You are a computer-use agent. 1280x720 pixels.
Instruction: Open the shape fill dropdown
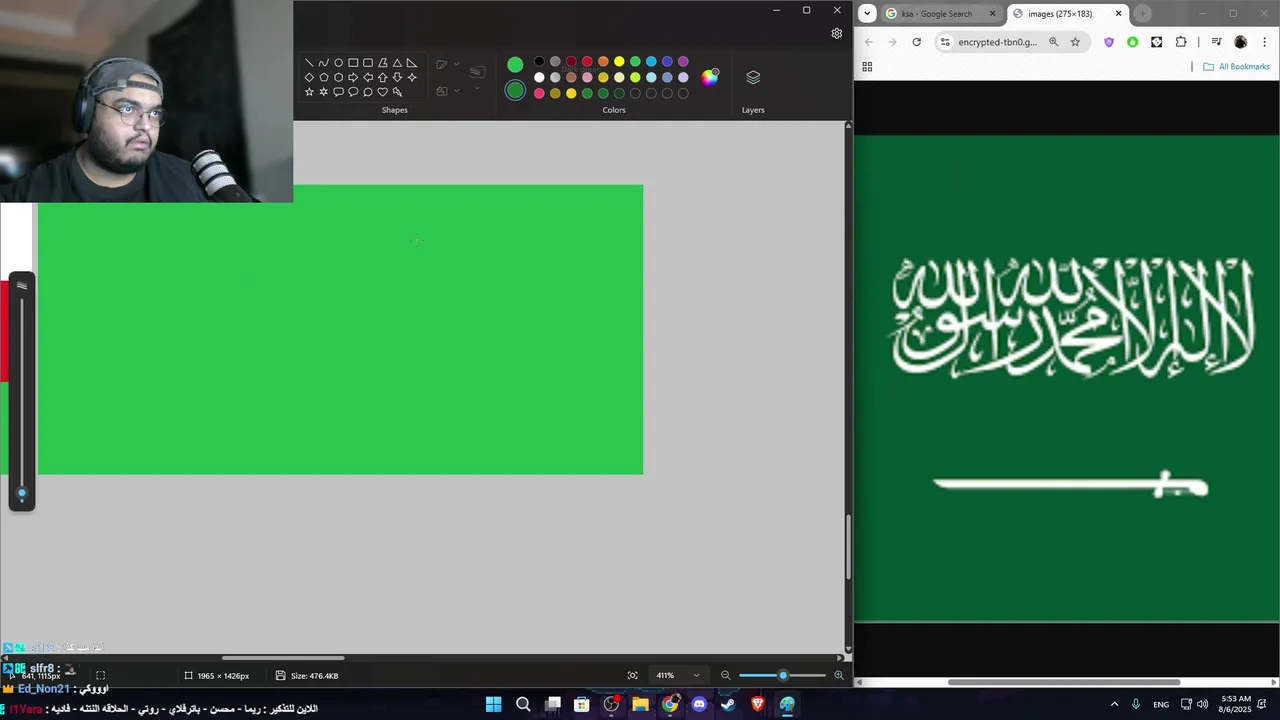point(456,90)
